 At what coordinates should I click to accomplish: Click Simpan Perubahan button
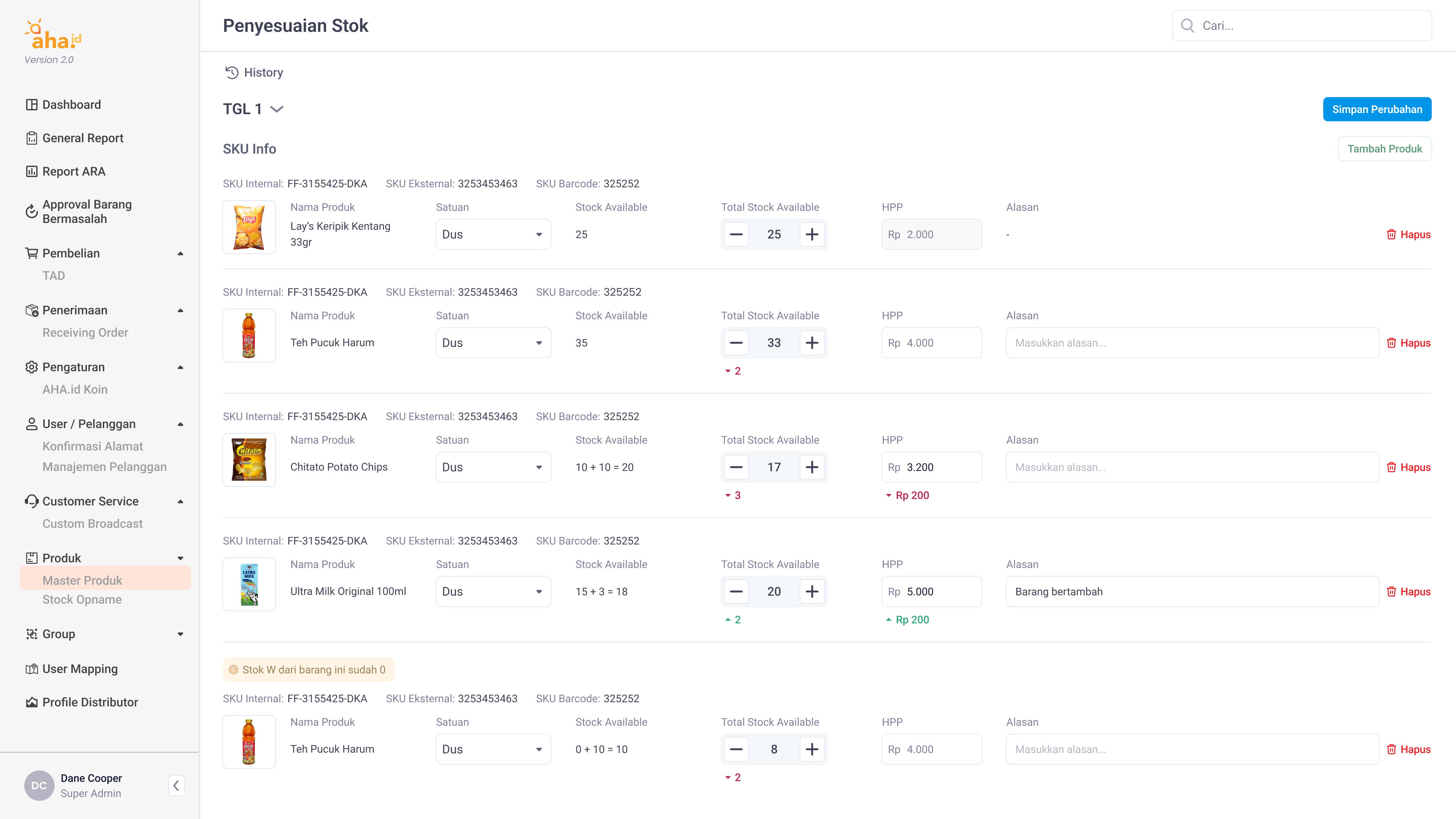tap(1377, 109)
